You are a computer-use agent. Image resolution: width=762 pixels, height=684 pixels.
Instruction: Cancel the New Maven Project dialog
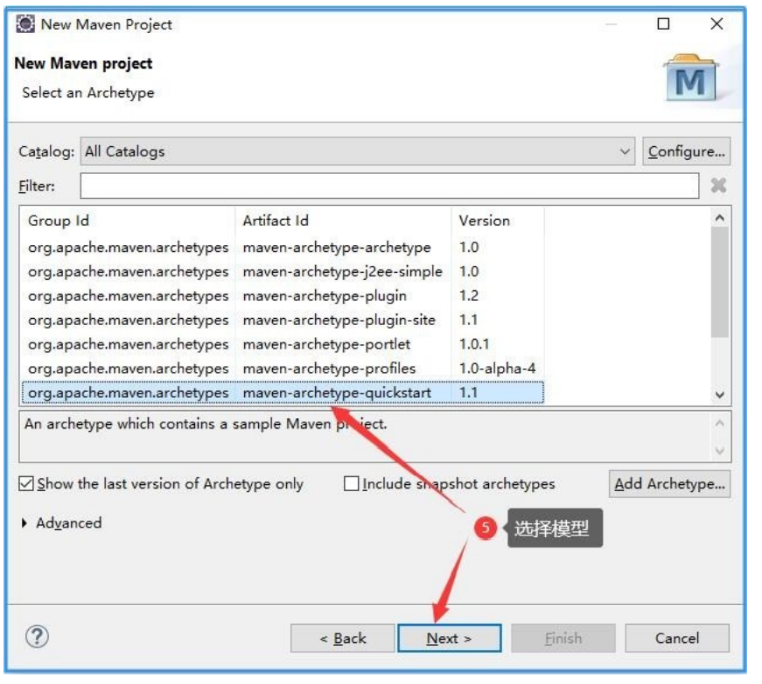(x=677, y=638)
